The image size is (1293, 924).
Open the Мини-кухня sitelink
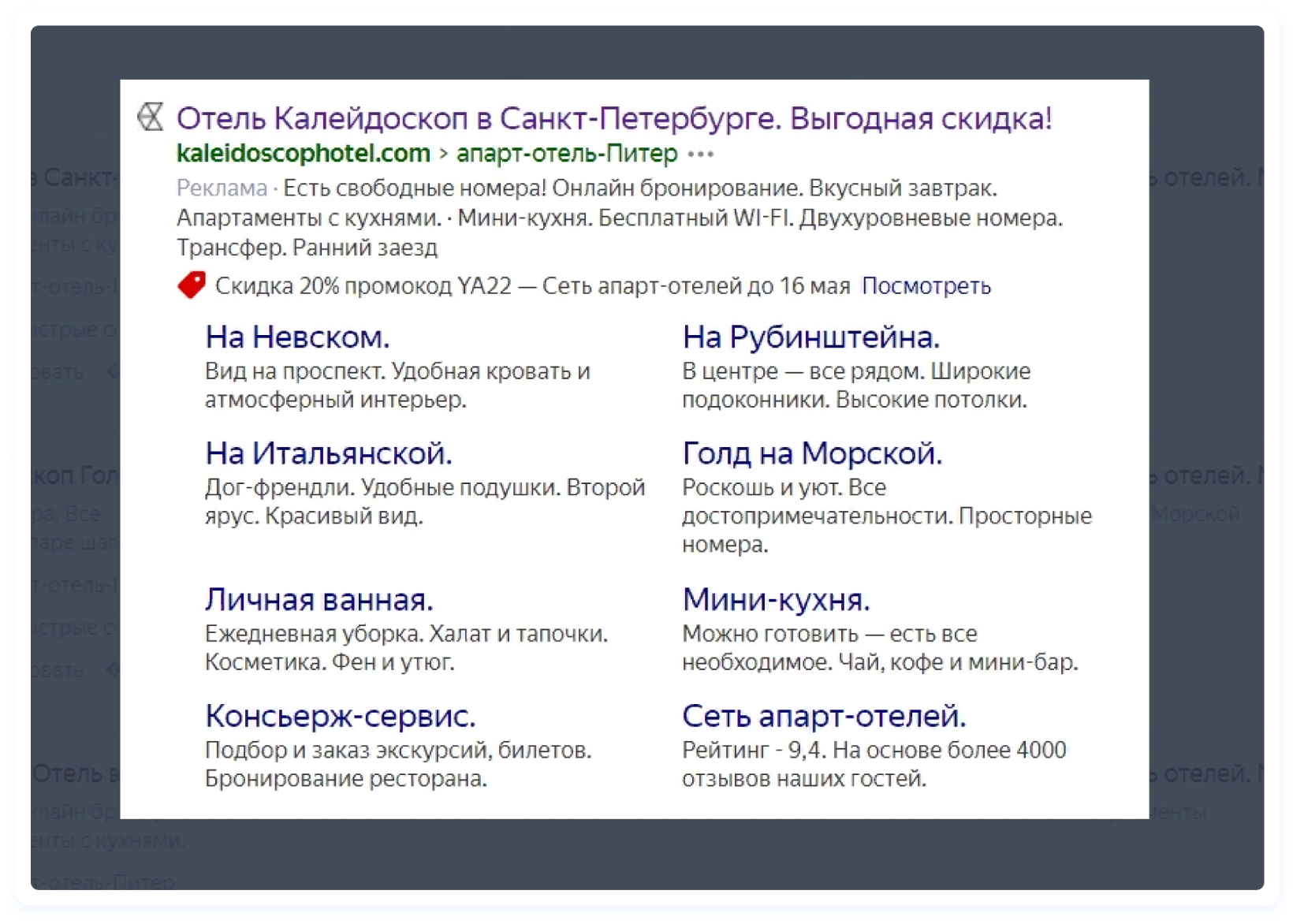[776, 600]
